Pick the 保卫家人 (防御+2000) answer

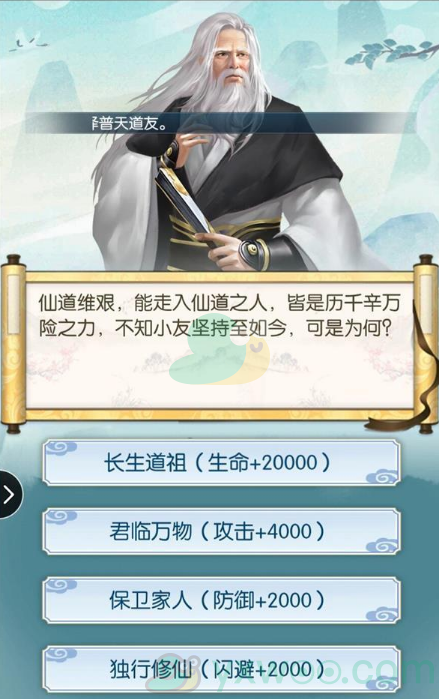coord(221,600)
